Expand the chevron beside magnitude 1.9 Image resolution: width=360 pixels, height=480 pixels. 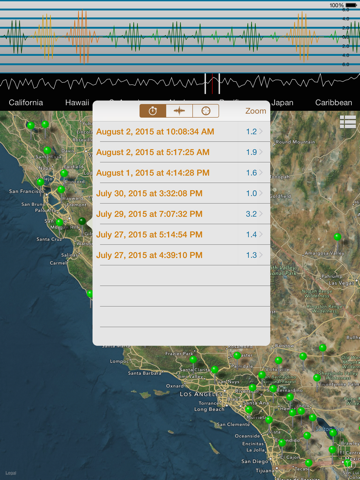[x=261, y=152]
